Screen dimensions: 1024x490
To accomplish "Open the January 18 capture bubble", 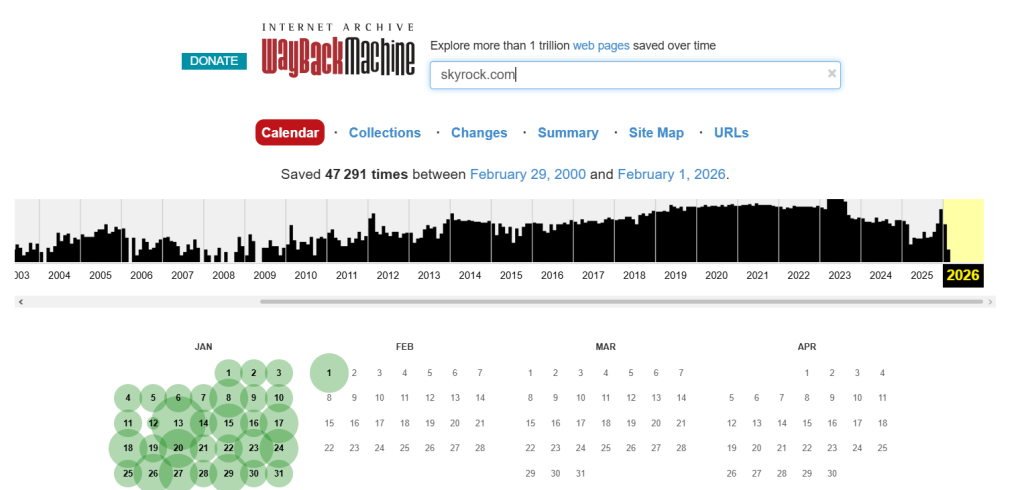I will coord(128,448).
